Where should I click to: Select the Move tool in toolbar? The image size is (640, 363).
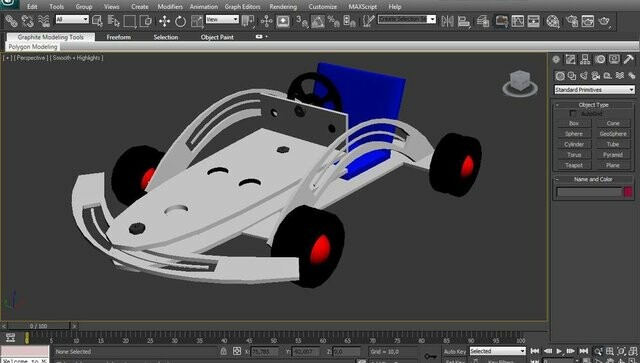tap(164, 21)
